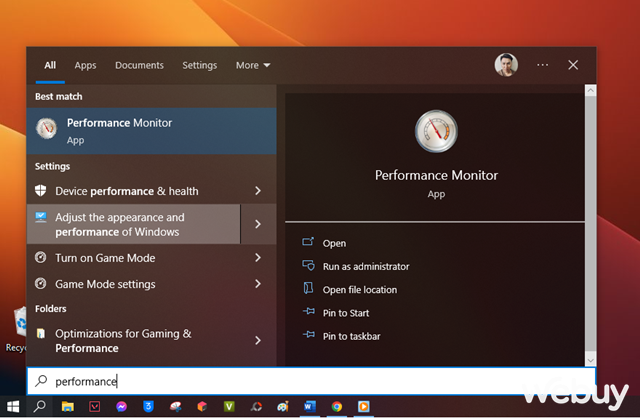Image resolution: width=640 pixels, height=418 pixels.
Task: Open the Recycle Bin desktop icon
Action: coord(16,330)
